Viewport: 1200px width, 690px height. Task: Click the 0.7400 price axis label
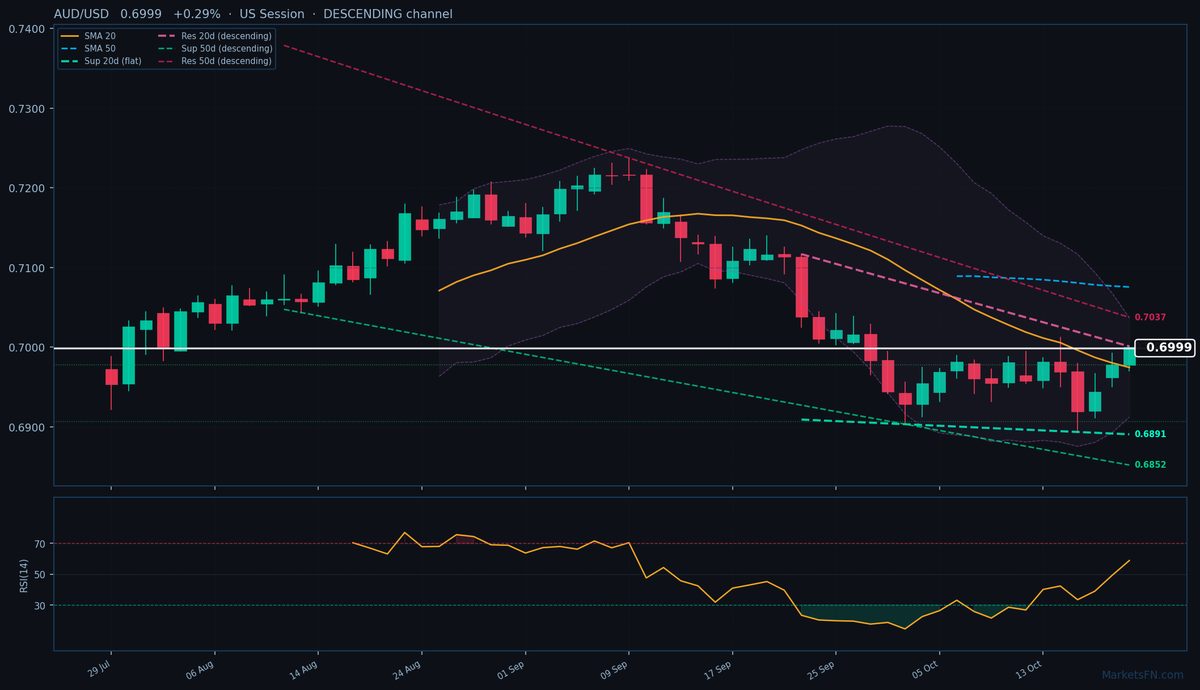pos(25,29)
